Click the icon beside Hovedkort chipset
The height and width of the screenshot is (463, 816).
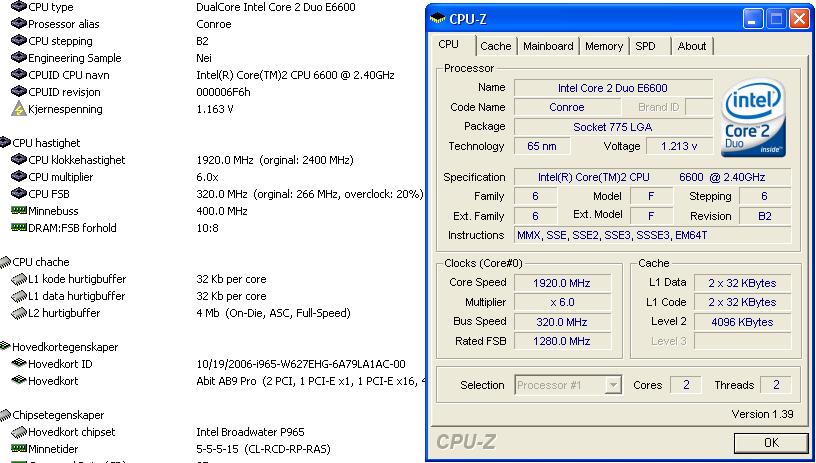(19, 432)
